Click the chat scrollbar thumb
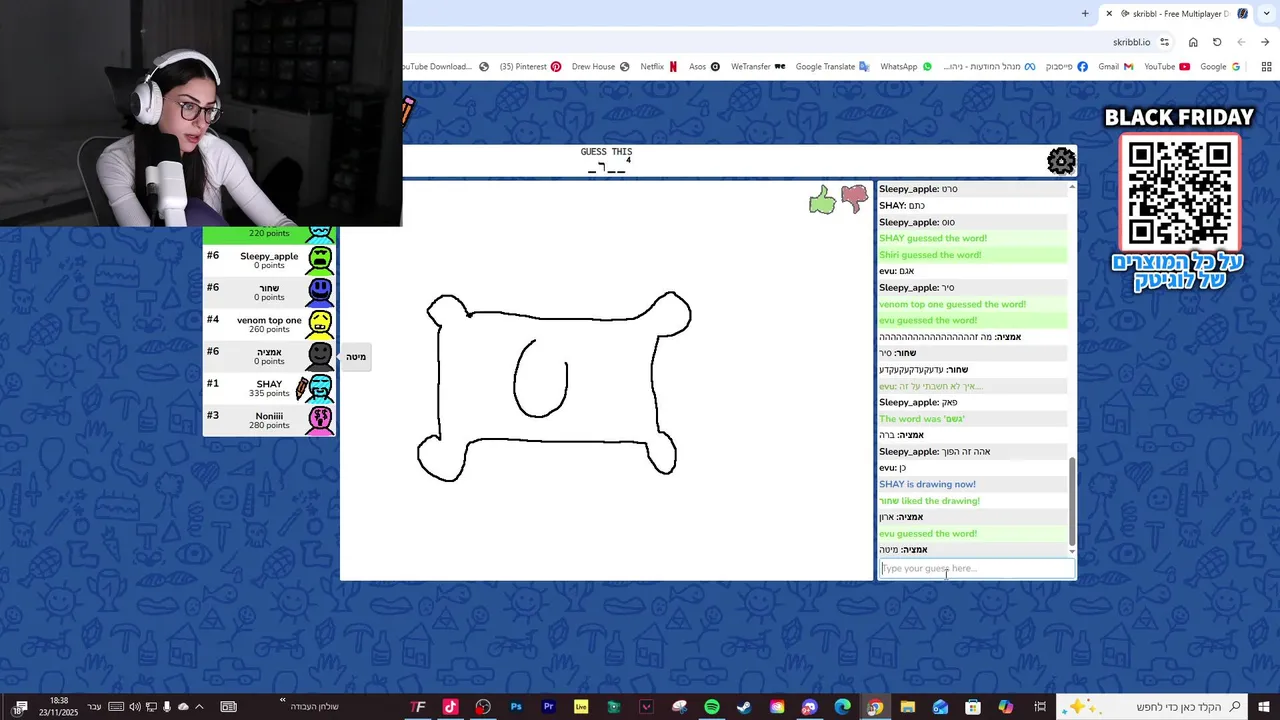This screenshot has width=1280, height=720. tap(1072, 500)
